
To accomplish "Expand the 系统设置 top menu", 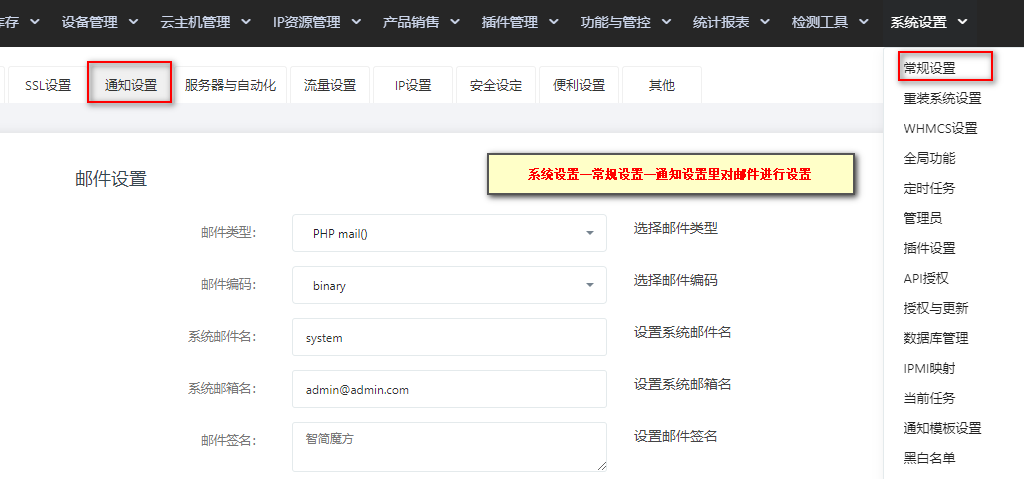I will pyautogui.click(x=928, y=22).
